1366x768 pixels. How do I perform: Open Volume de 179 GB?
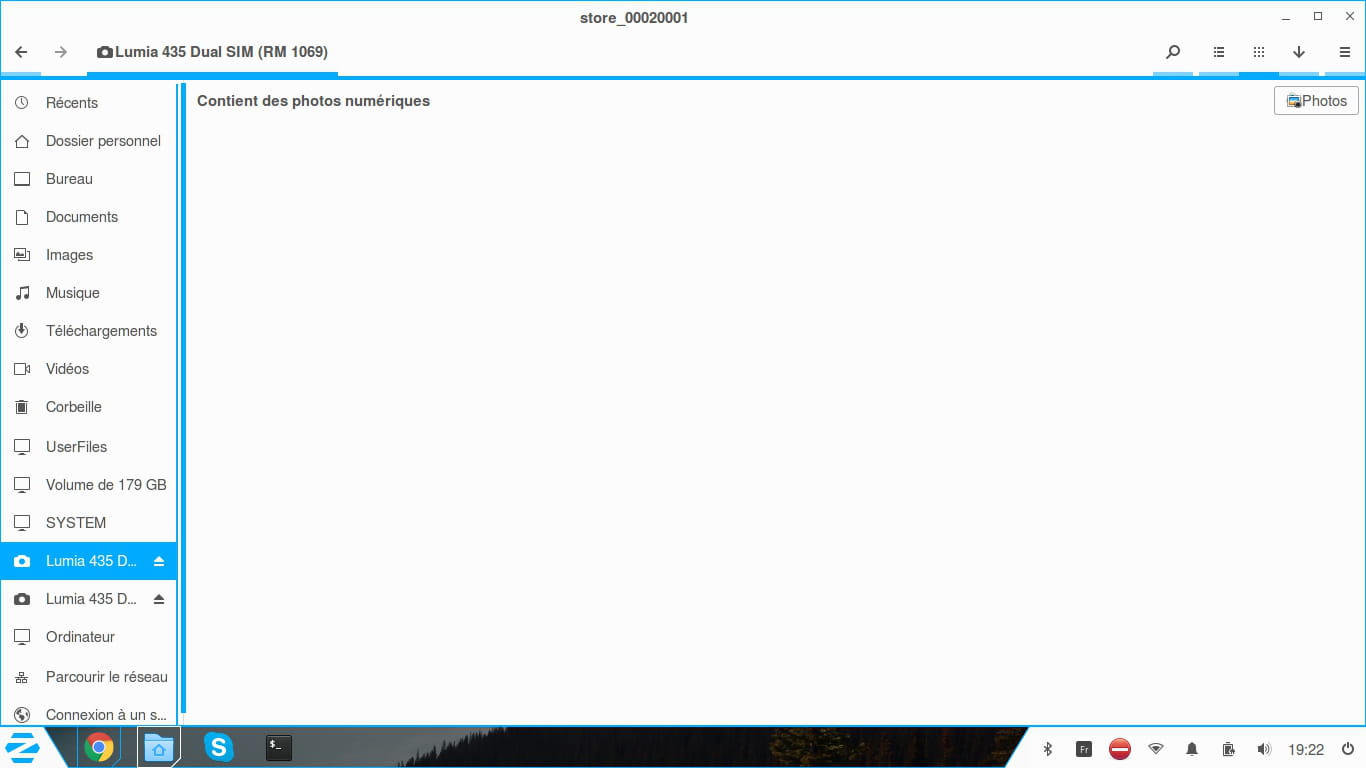tap(88, 485)
